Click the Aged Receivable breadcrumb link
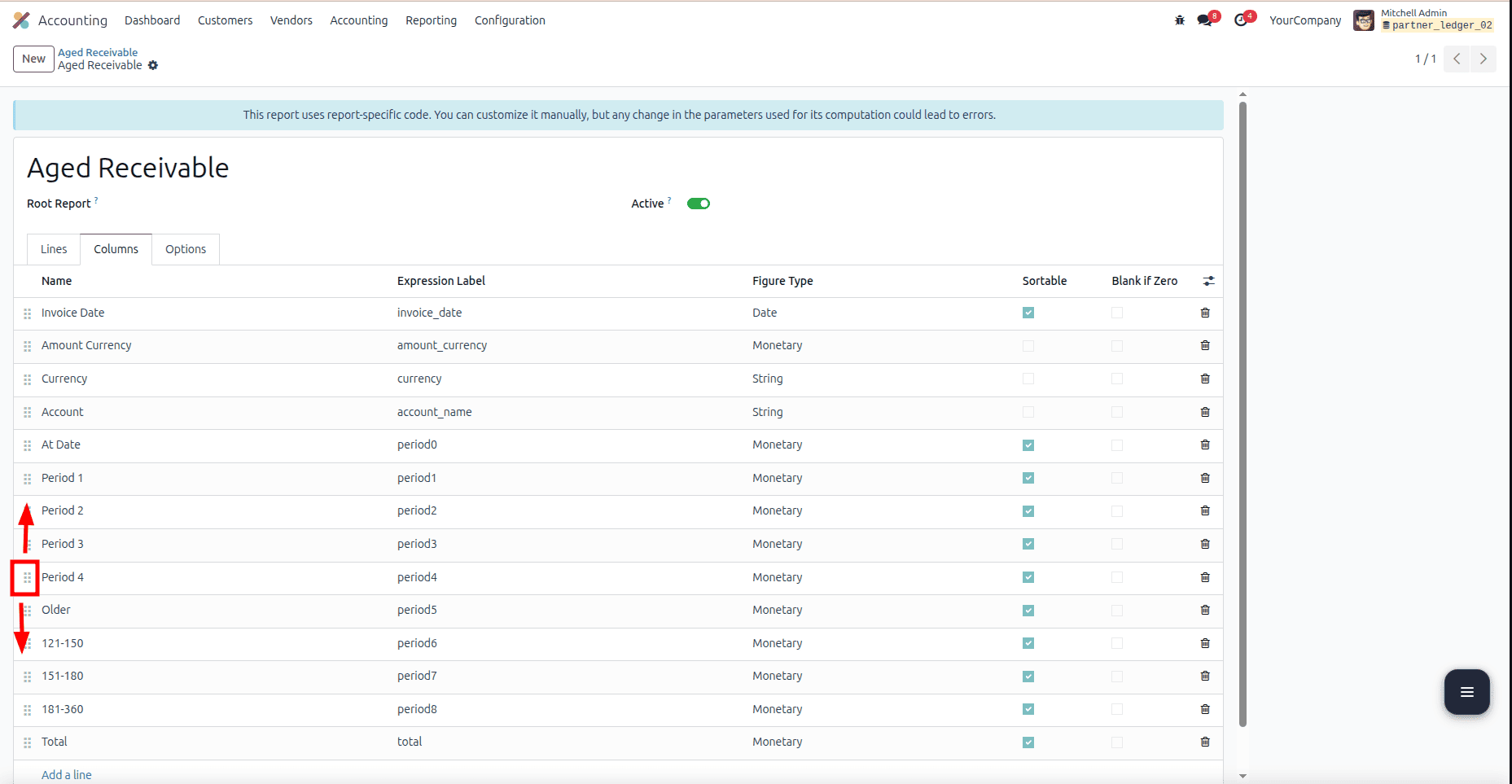 point(98,52)
